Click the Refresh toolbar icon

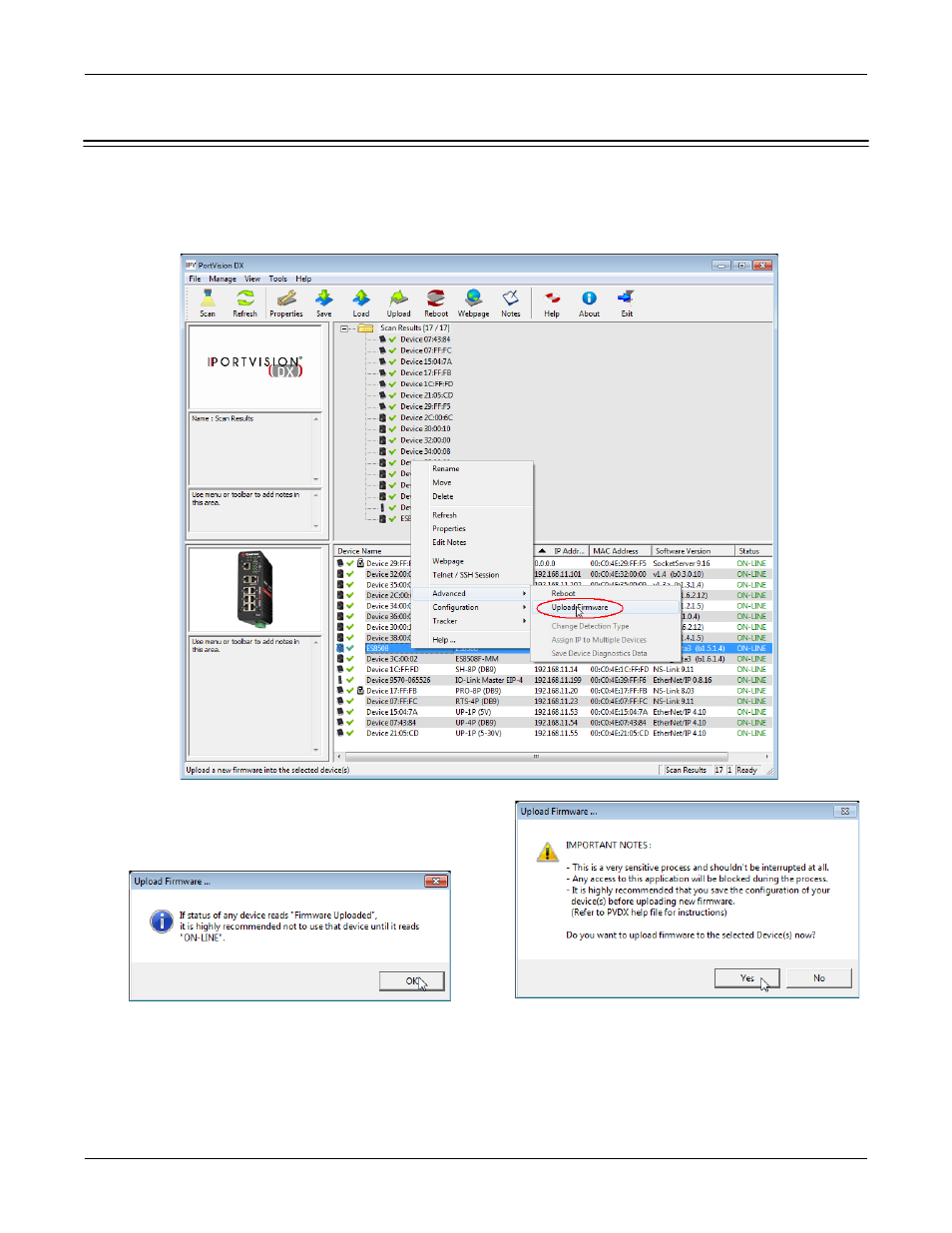click(x=244, y=299)
